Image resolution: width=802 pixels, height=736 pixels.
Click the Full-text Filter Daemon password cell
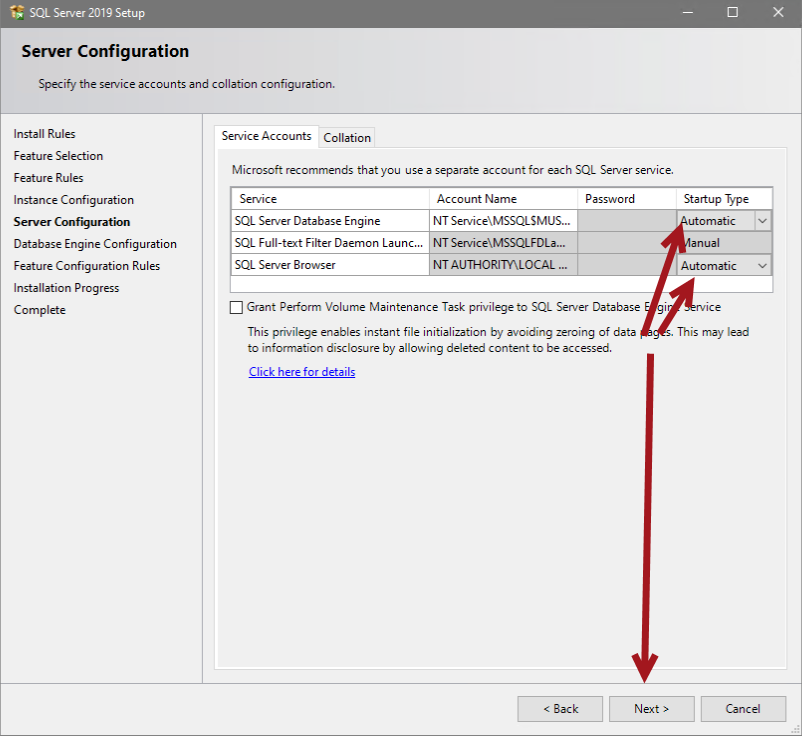click(x=627, y=243)
